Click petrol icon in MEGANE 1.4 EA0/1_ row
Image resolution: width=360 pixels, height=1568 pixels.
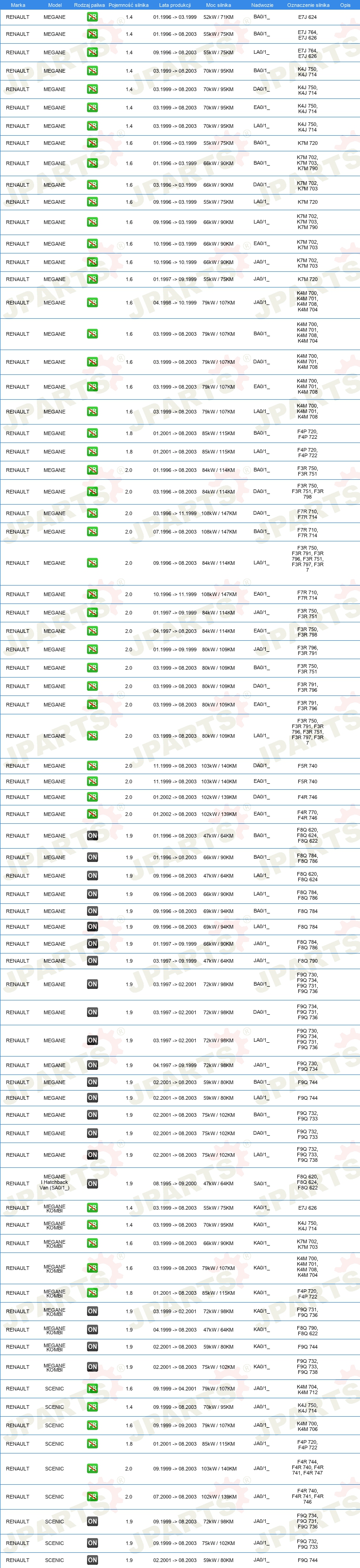pyautogui.click(x=92, y=108)
